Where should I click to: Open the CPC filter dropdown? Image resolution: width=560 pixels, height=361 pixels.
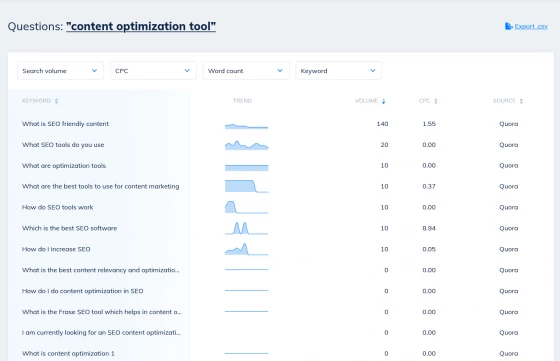[x=153, y=71]
